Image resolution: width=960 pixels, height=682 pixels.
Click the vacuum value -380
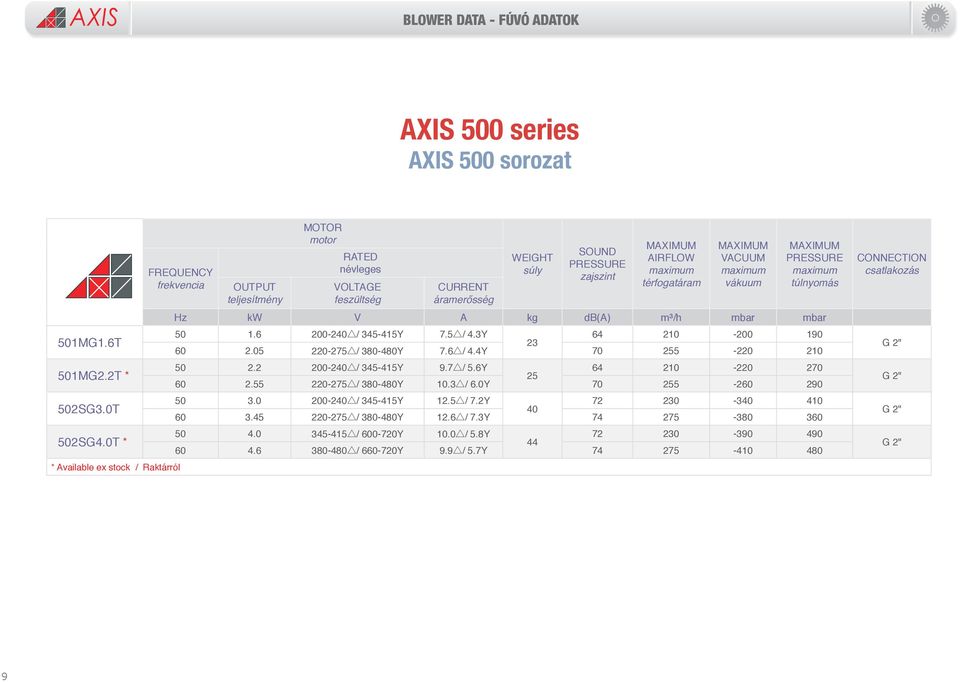(x=743, y=418)
